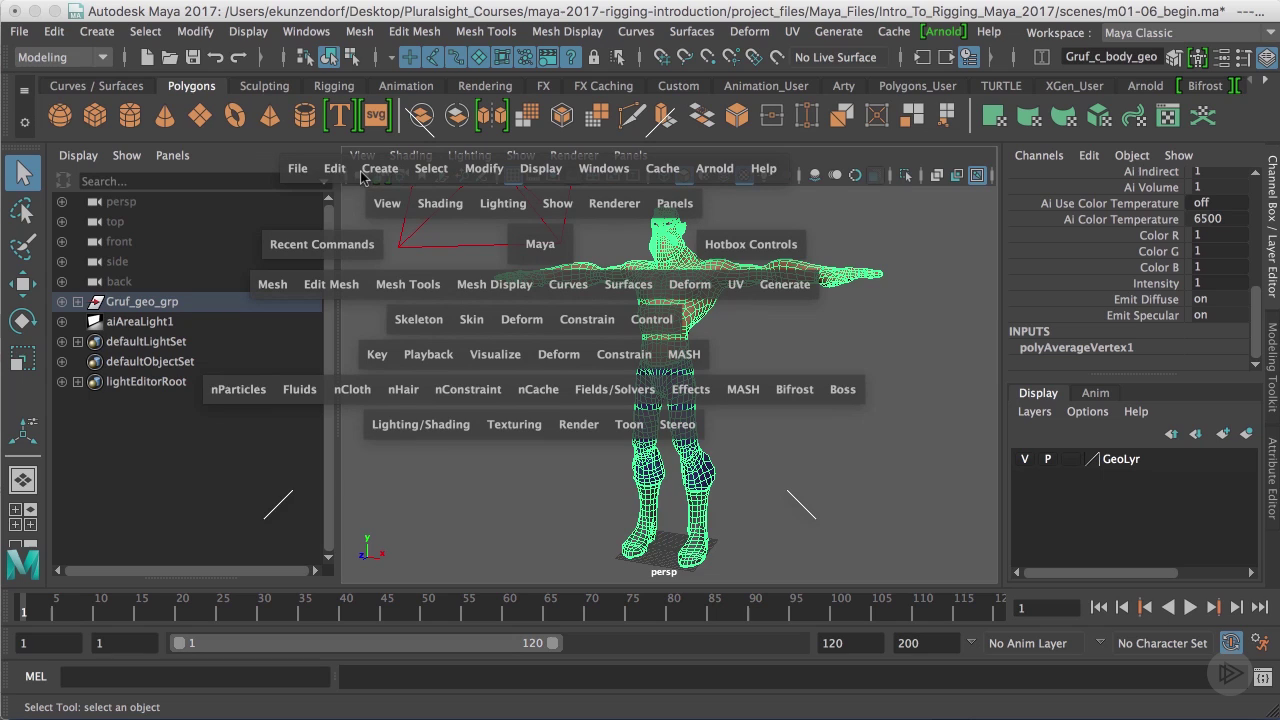Screen dimensions: 1280x720
Task: Click the Maya hotbox center button
Action: (540, 244)
